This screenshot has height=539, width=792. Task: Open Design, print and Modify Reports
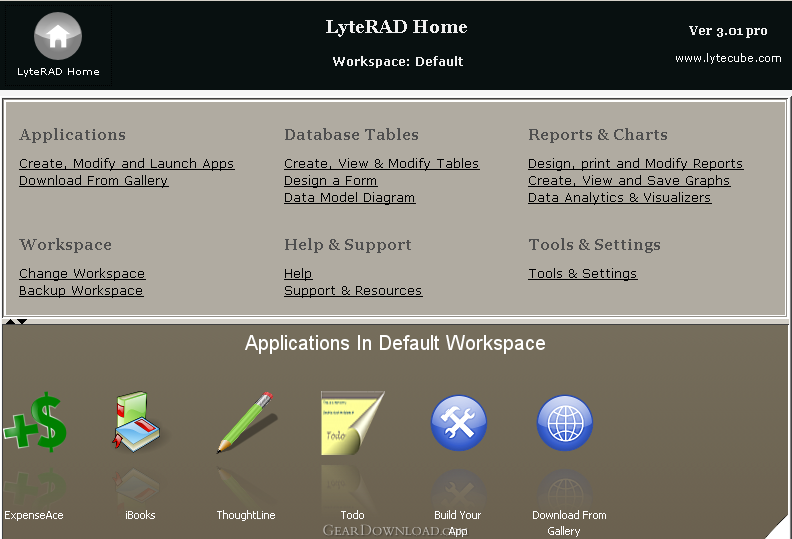tap(635, 164)
